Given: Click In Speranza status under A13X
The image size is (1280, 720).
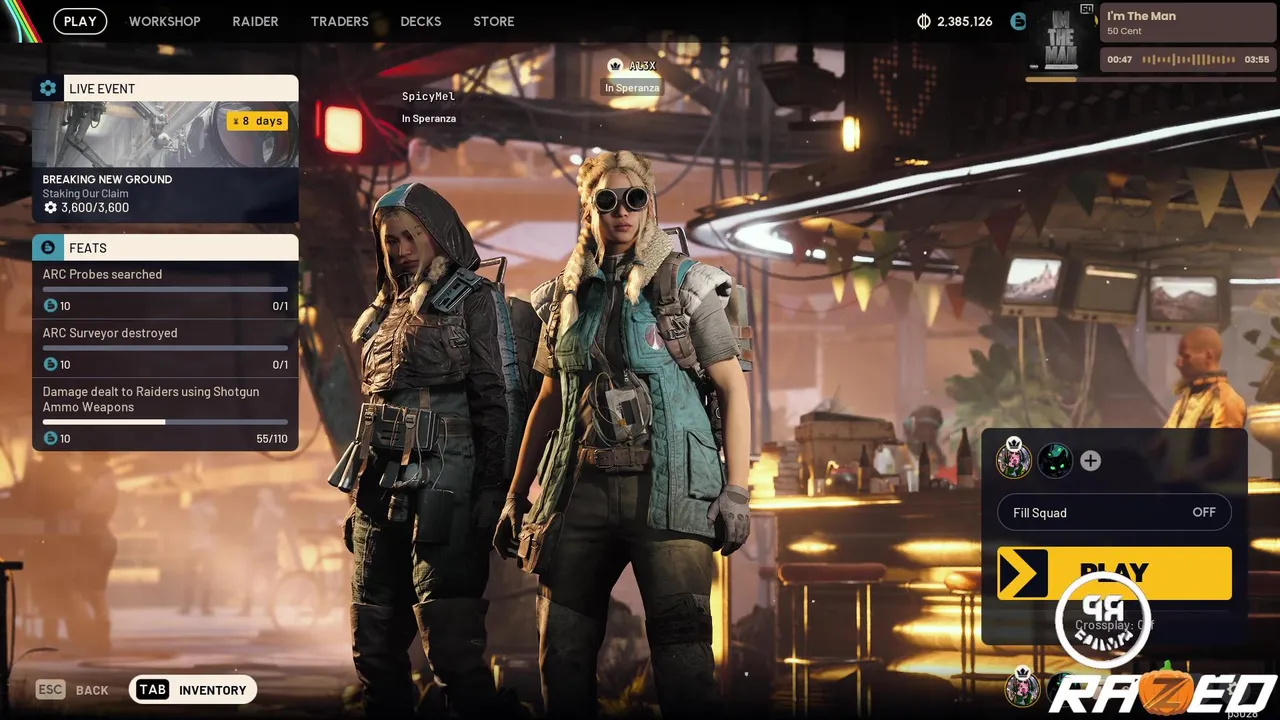Looking at the screenshot, I should tap(632, 88).
